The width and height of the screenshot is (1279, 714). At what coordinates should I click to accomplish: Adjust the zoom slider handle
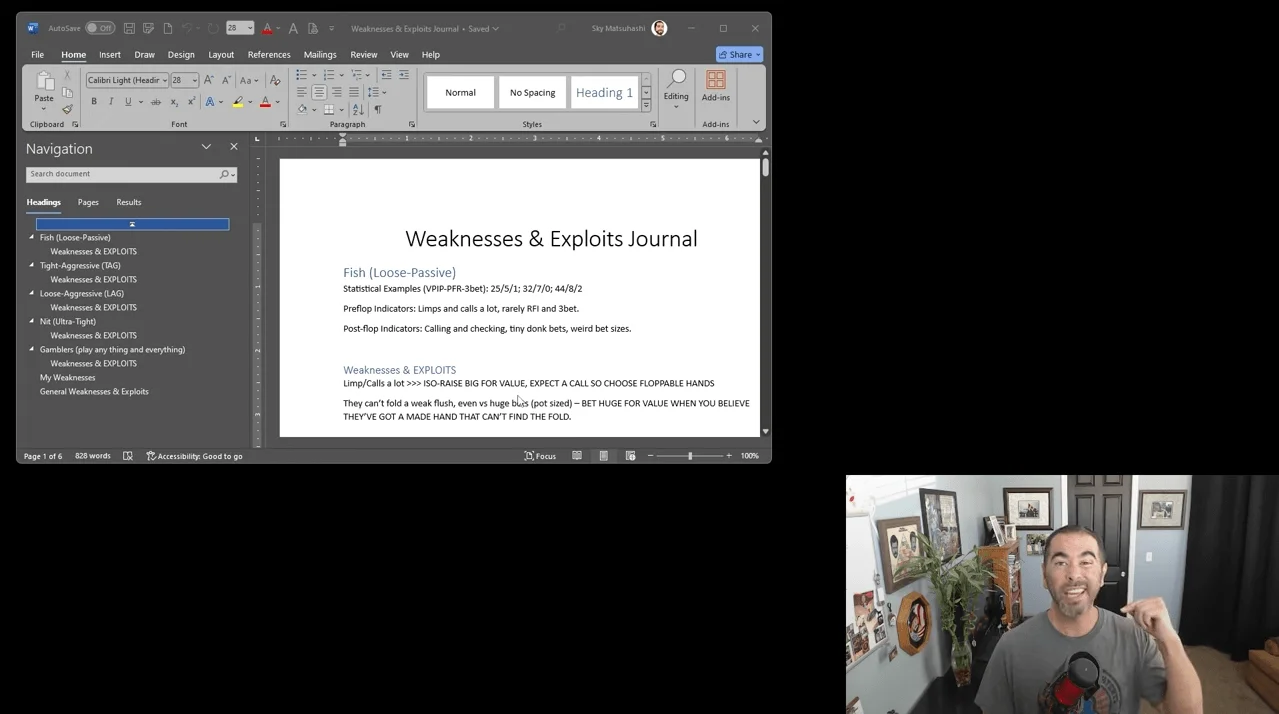pyautogui.click(x=689, y=456)
